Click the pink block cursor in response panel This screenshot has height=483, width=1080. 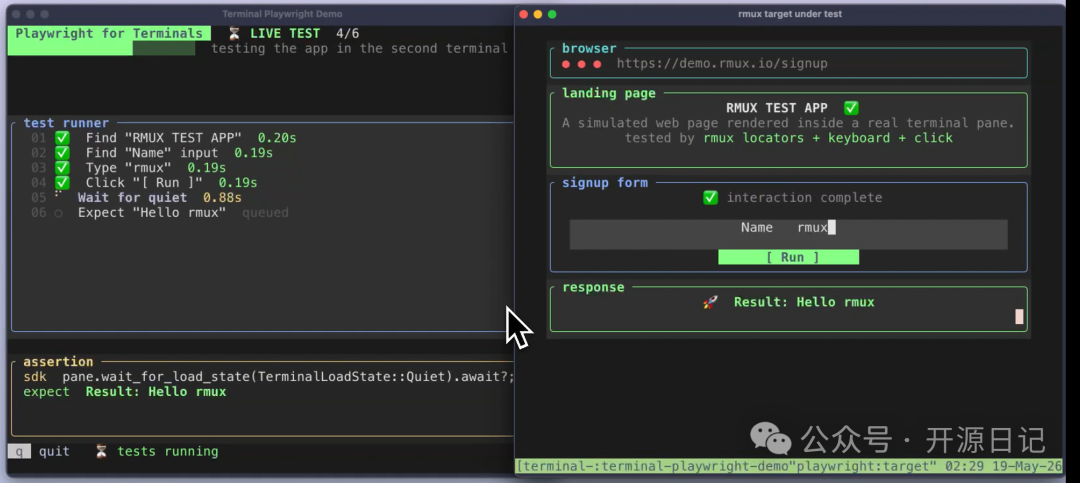pos(1019,317)
